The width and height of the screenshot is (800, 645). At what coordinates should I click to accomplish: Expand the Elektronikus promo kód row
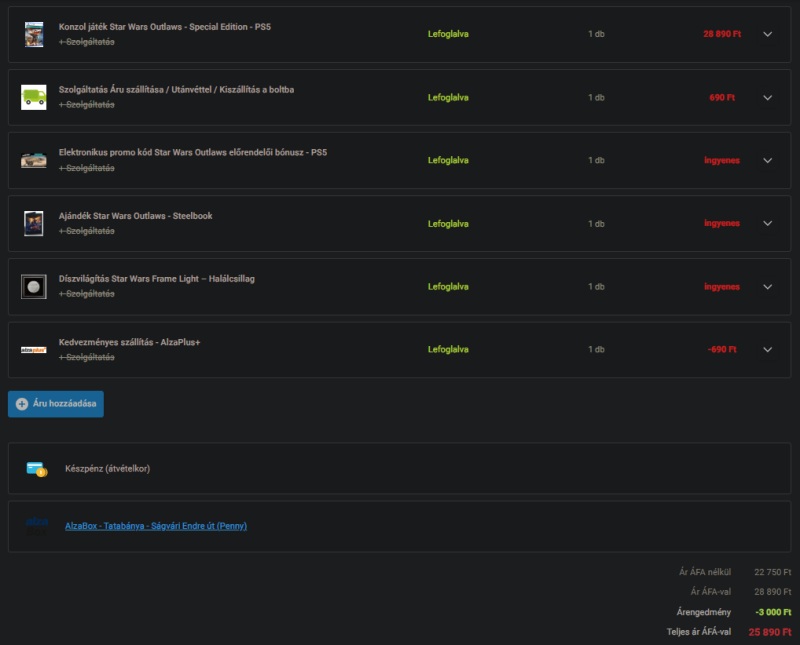click(x=767, y=160)
